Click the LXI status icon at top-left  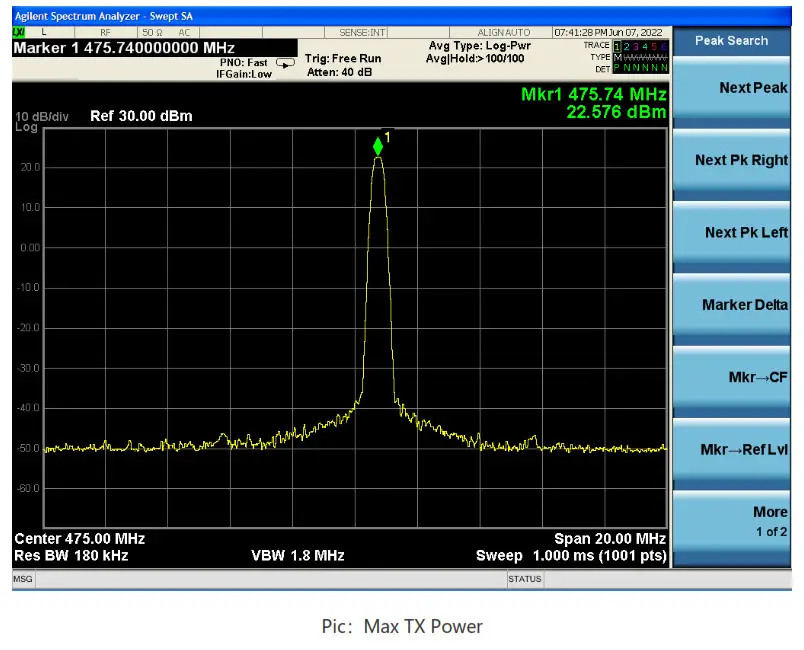[x=18, y=33]
